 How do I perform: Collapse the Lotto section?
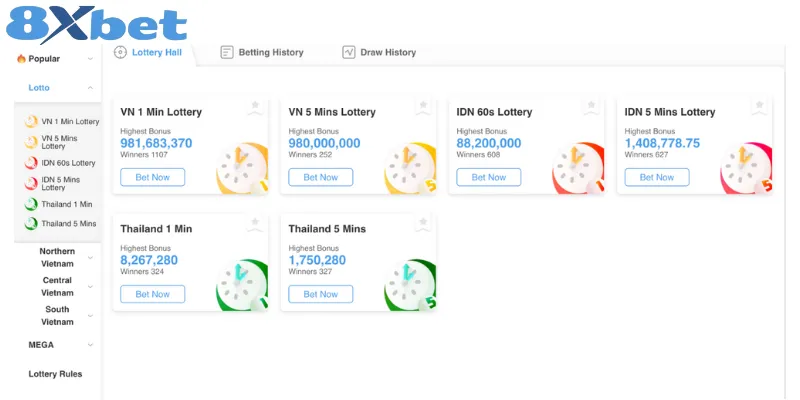pyautogui.click(x=90, y=88)
